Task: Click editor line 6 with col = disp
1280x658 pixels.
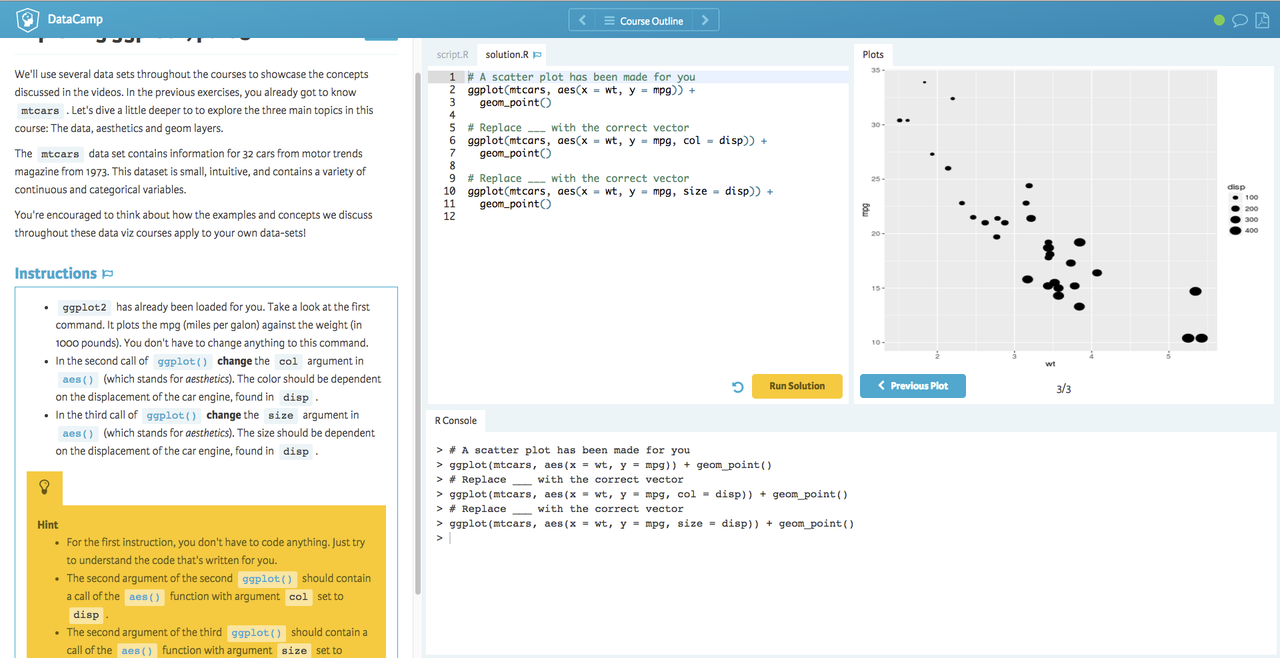Action: pyautogui.click(x=617, y=141)
